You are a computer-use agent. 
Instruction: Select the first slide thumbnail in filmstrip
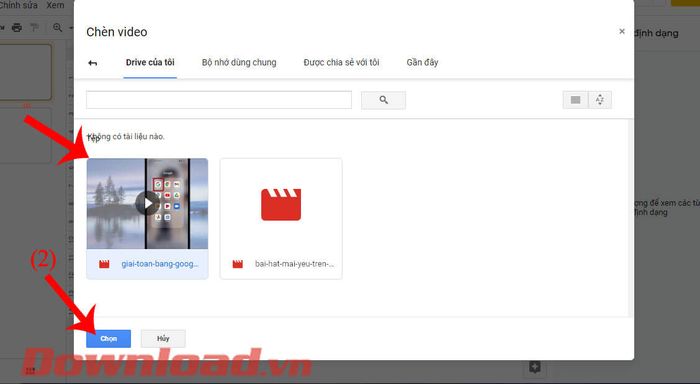point(25,72)
